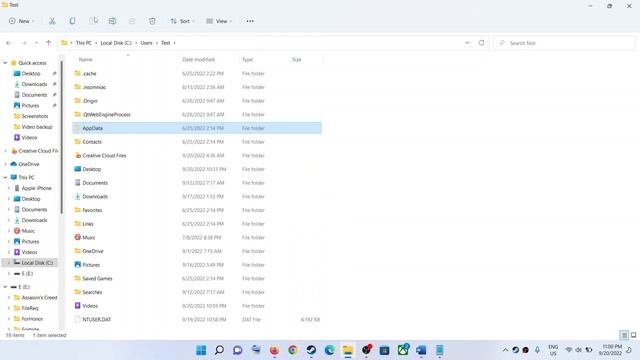Screen dimensions: 640x360
Task: Click the Delete trash icon in toolbar
Action: tap(152, 21)
